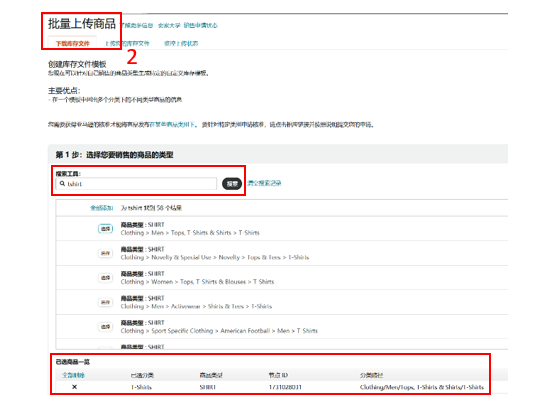The image size is (542, 415).
Task: Focus the tshirt search input field
Action: click(x=136, y=183)
